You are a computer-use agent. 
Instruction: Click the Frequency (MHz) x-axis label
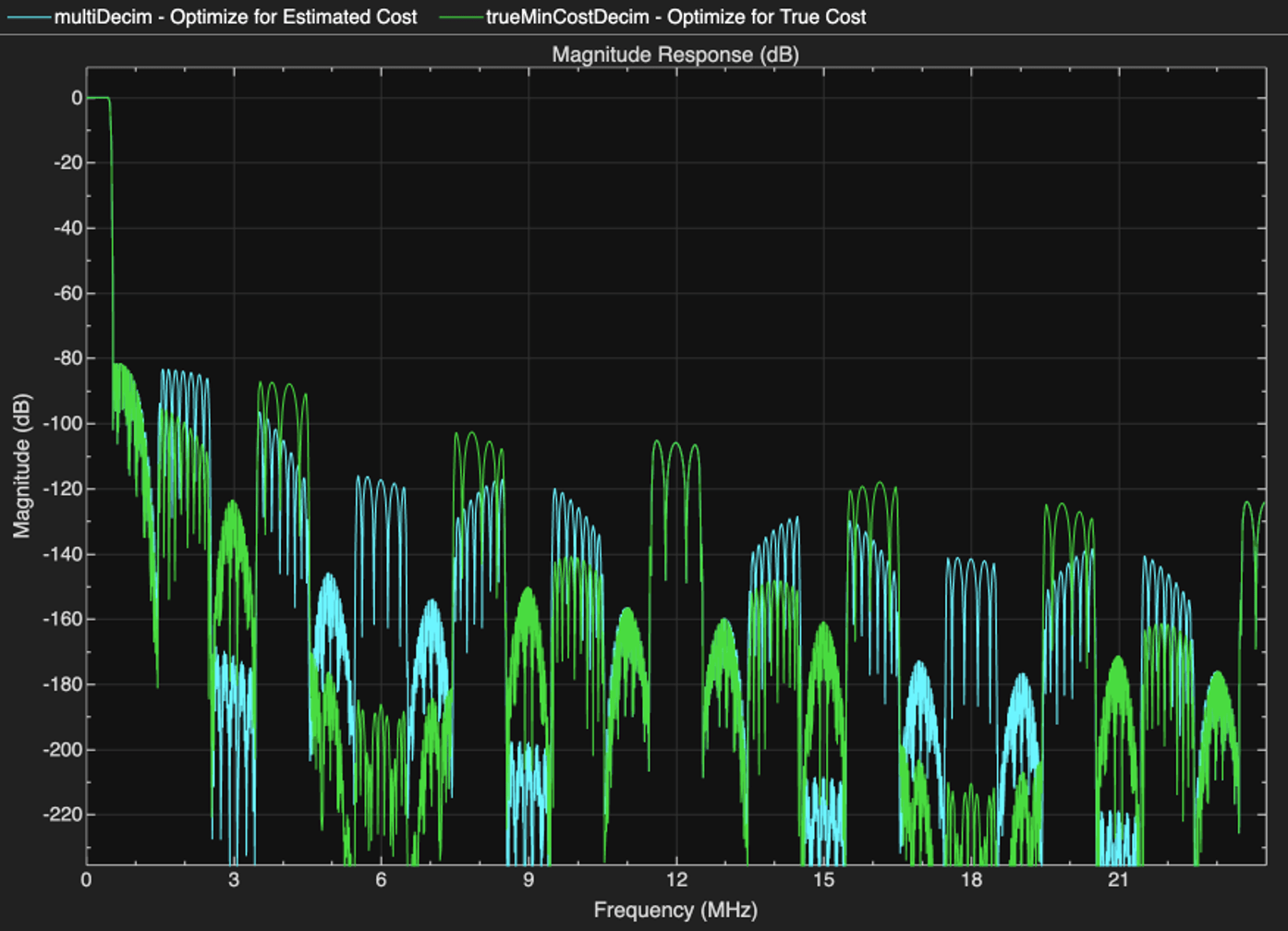point(675,910)
